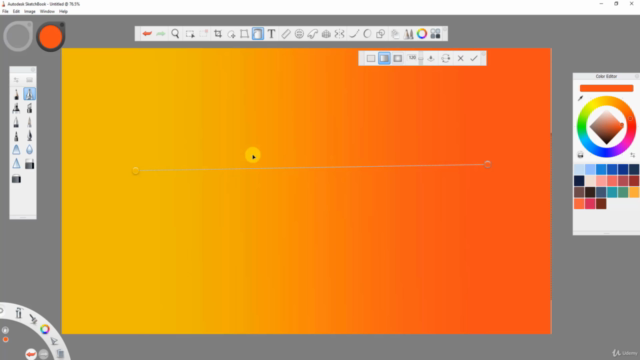Select Solid Fill mode
Viewport: 640px width, 360px height.
point(371,58)
